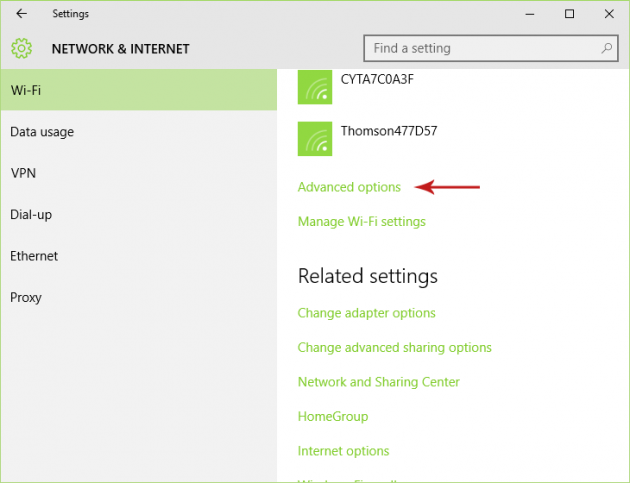Viewport: 630px width, 483px height.
Task: Click the search magnifier icon
Action: [606, 48]
